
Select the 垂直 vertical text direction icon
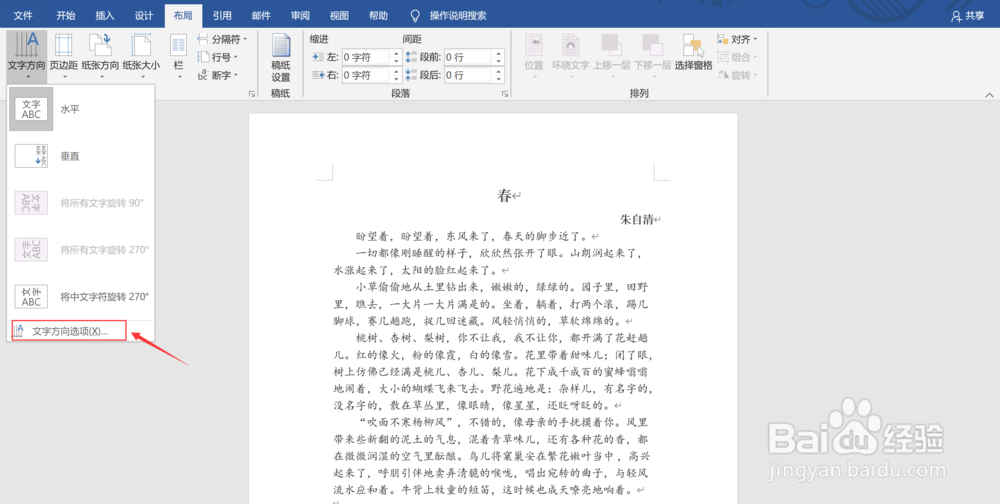(x=31, y=156)
